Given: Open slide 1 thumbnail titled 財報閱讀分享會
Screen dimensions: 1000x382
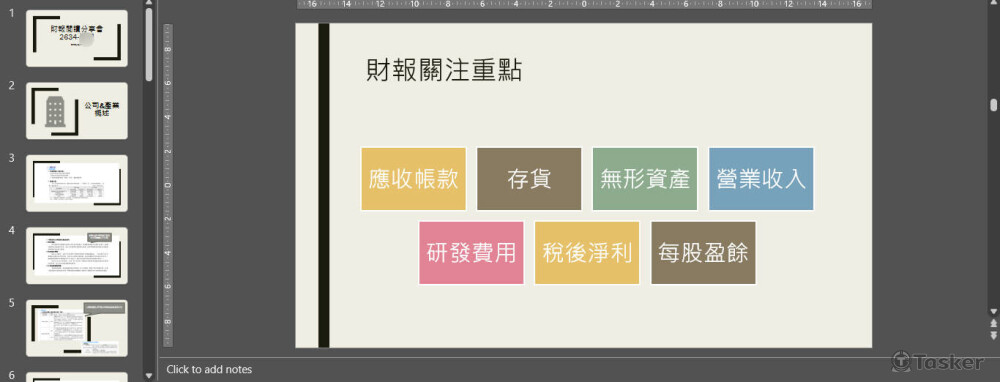Looking at the screenshot, I should pyautogui.click(x=77, y=38).
